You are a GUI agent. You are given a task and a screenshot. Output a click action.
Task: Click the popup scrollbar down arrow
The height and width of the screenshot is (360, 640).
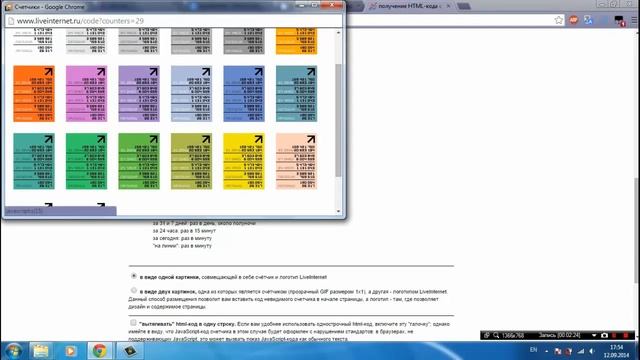click(x=338, y=211)
